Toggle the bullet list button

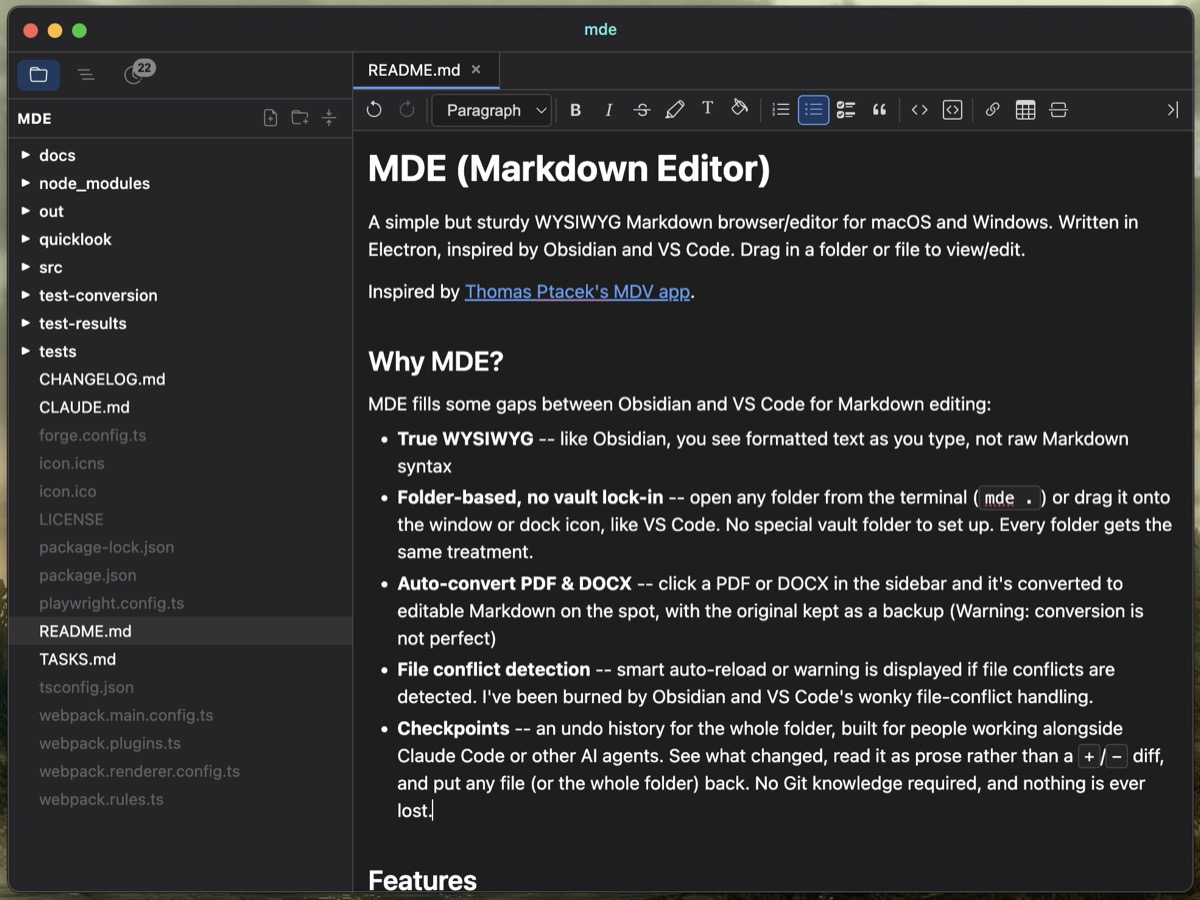(814, 110)
